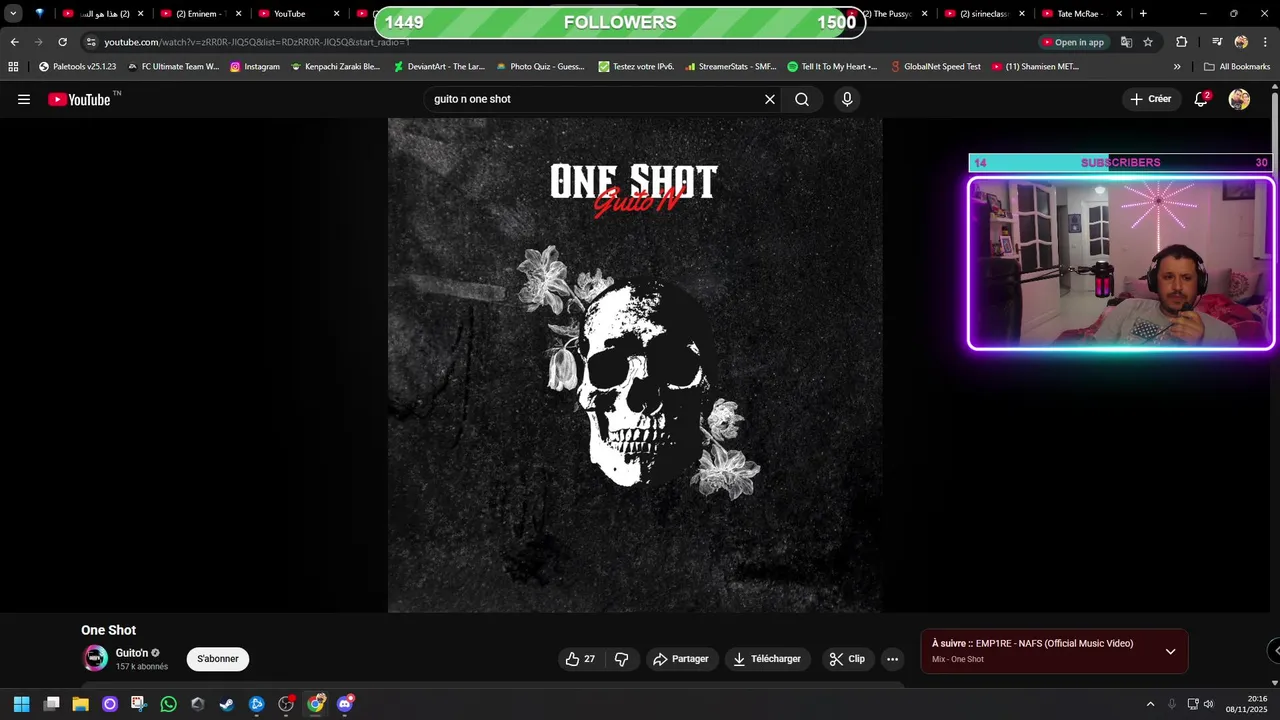Open Guito'n channel name link
The image size is (1280, 720).
pyautogui.click(x=132, y=653)
